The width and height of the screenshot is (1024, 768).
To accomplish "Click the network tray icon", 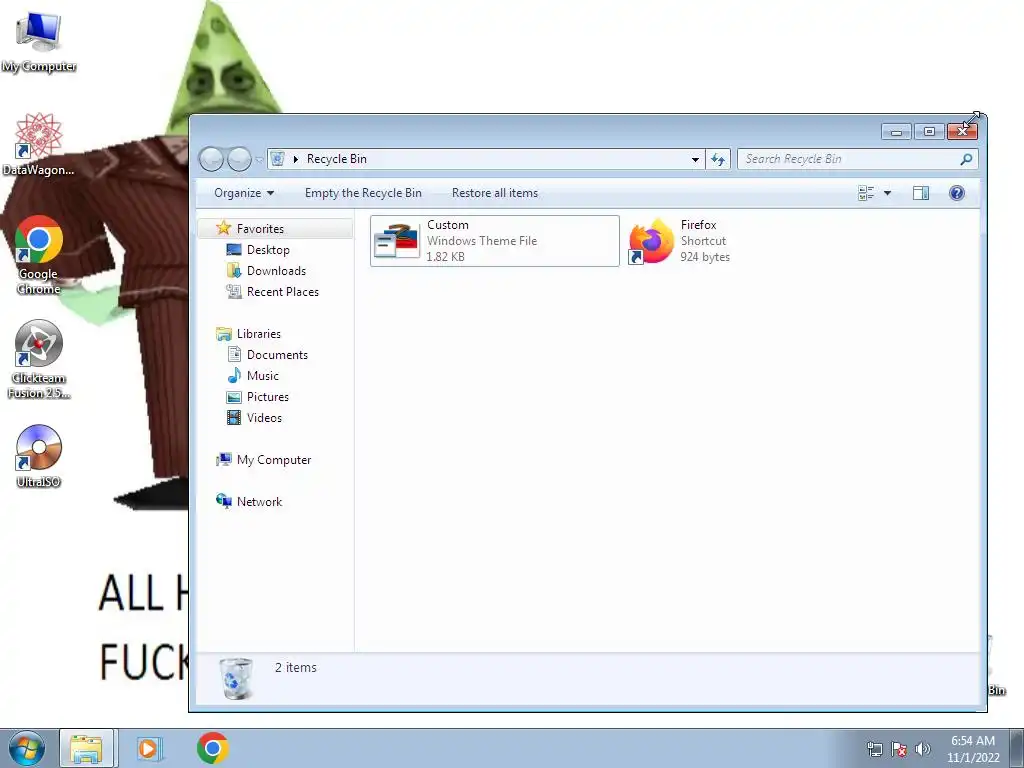I will [x=874, y=749].
